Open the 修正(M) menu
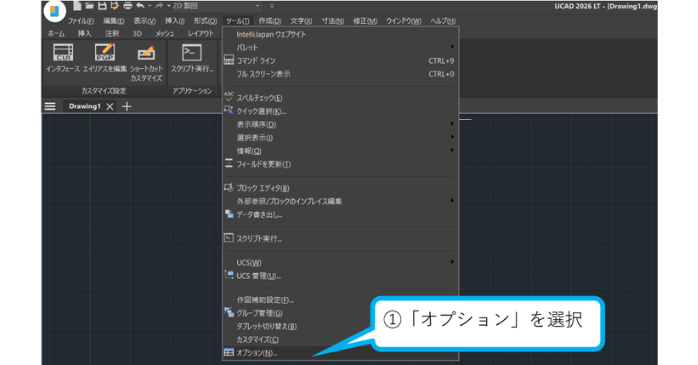698x365 pixels. pyautogui.click(x=365, y=21)
